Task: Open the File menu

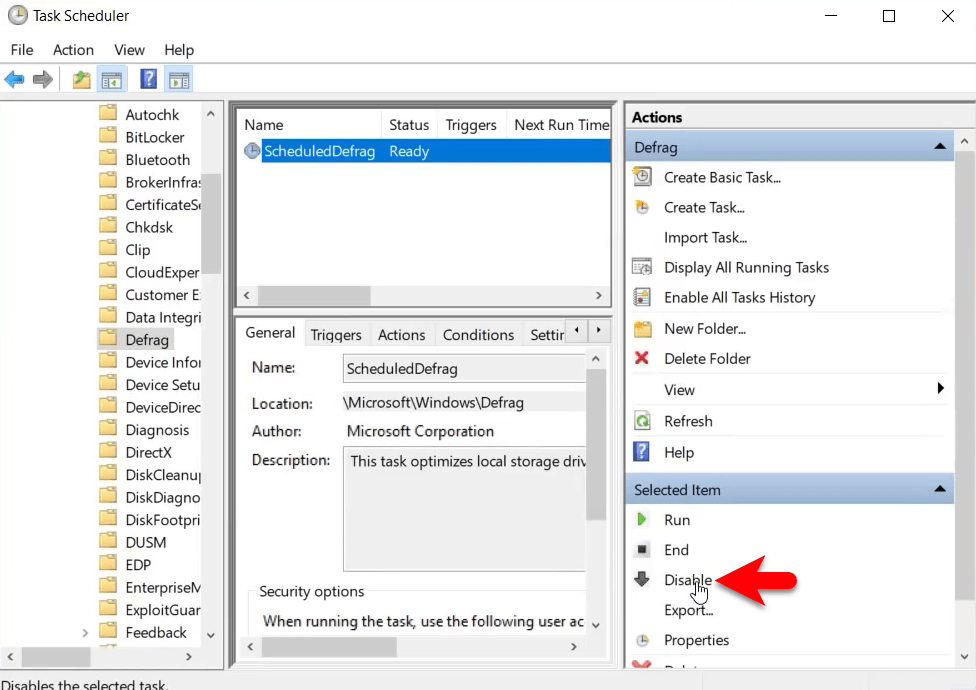Action: (22, 50)
